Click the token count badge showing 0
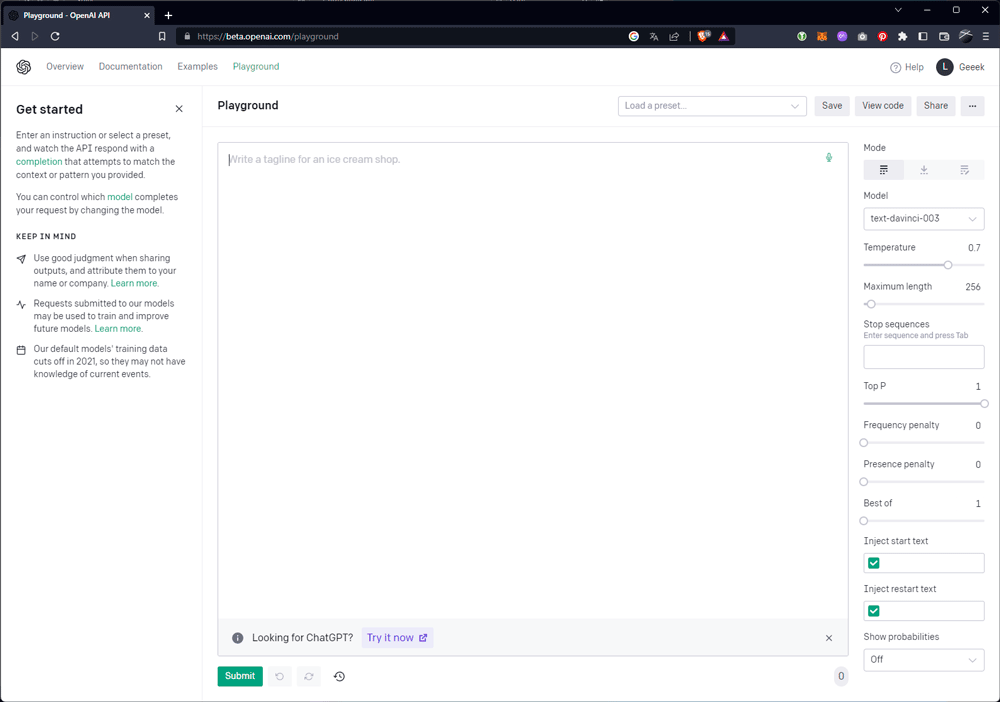This screenshot has width=1000, height=702. 841,676
